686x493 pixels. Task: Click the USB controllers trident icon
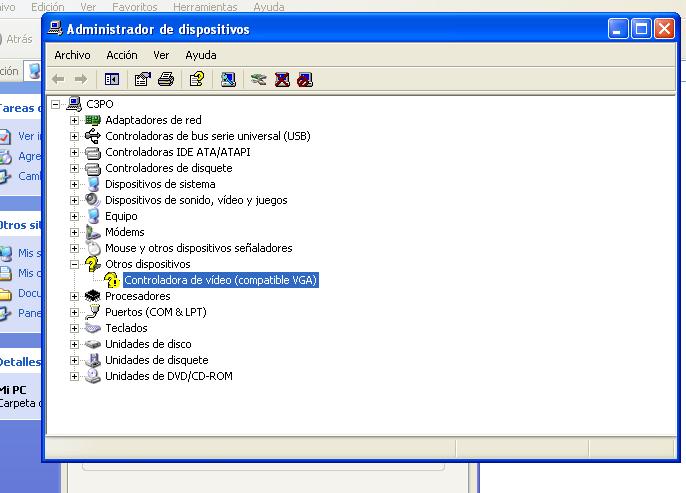pyautogui.click(x=93, y=136)
